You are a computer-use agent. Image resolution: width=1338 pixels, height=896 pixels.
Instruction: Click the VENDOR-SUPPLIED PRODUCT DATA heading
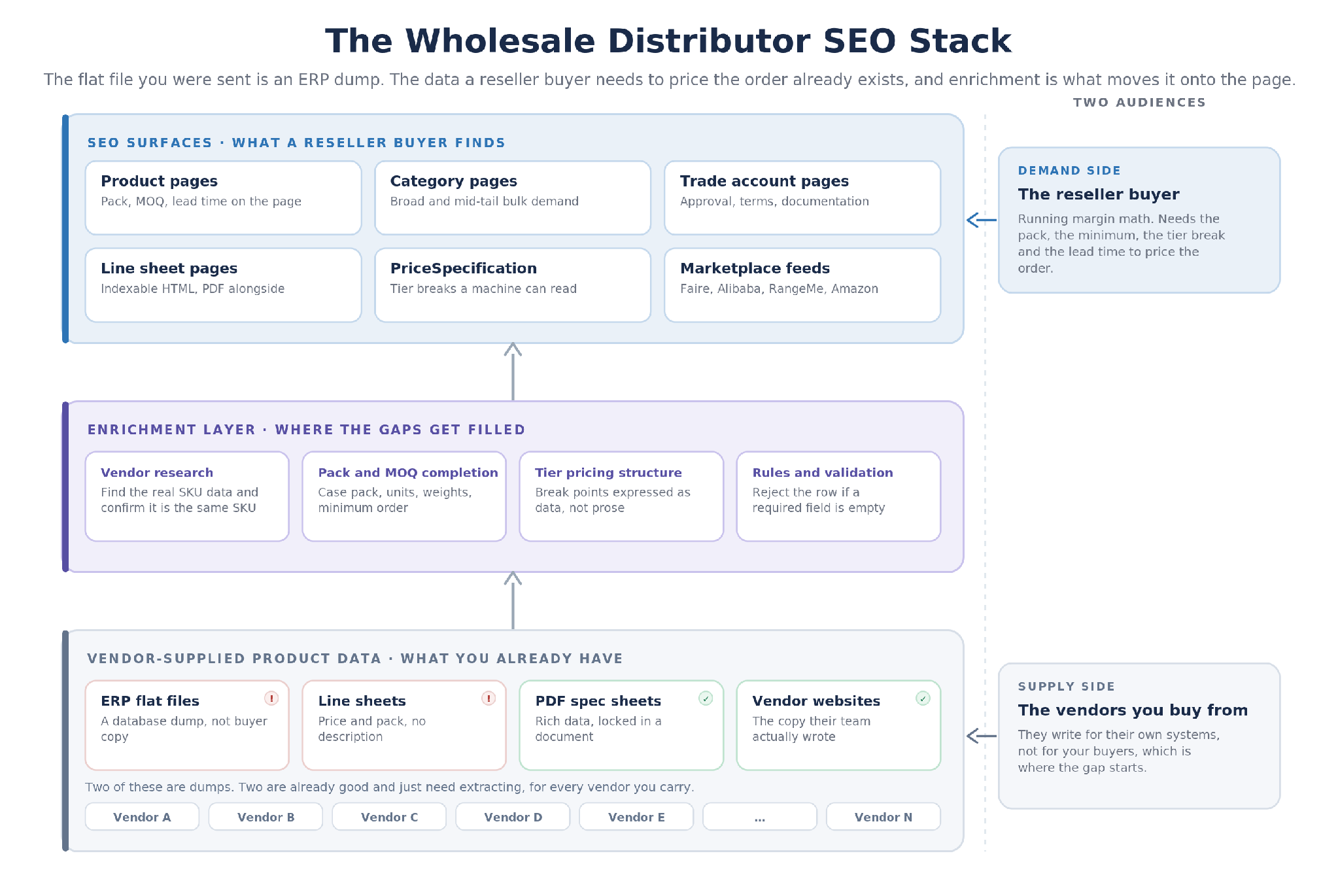pos(354,659)
